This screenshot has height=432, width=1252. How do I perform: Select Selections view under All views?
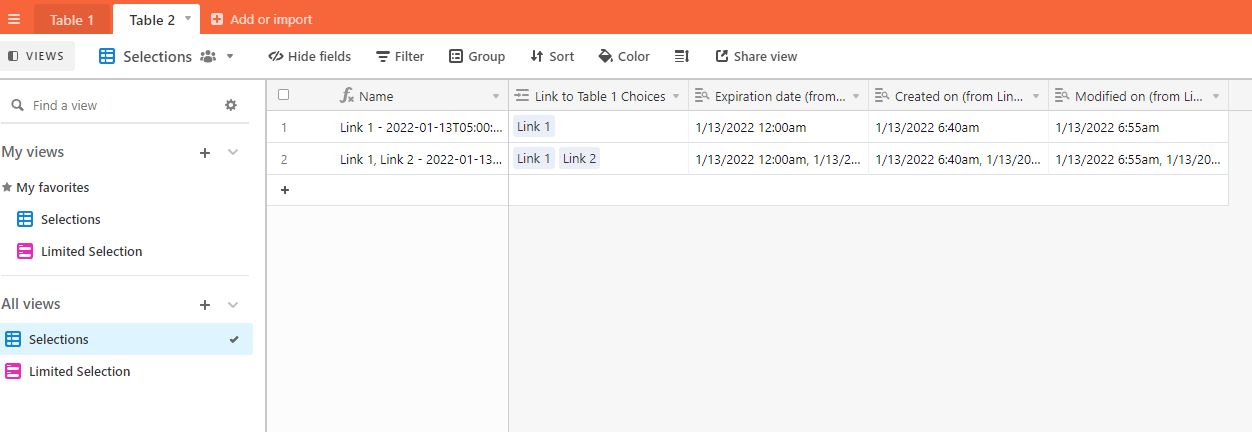(x=126, y=339)
